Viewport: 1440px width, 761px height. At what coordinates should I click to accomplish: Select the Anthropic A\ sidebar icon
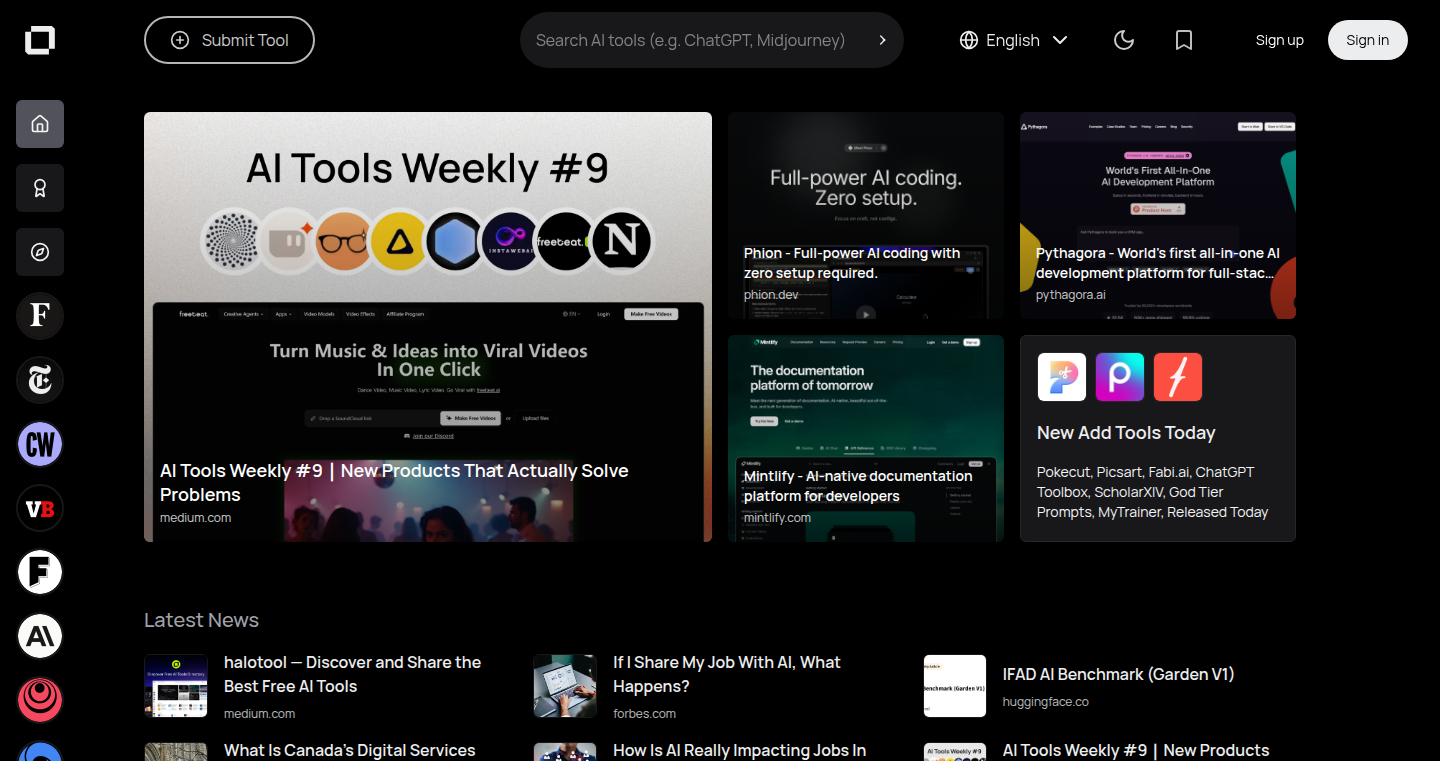click(x=40, y=636)
